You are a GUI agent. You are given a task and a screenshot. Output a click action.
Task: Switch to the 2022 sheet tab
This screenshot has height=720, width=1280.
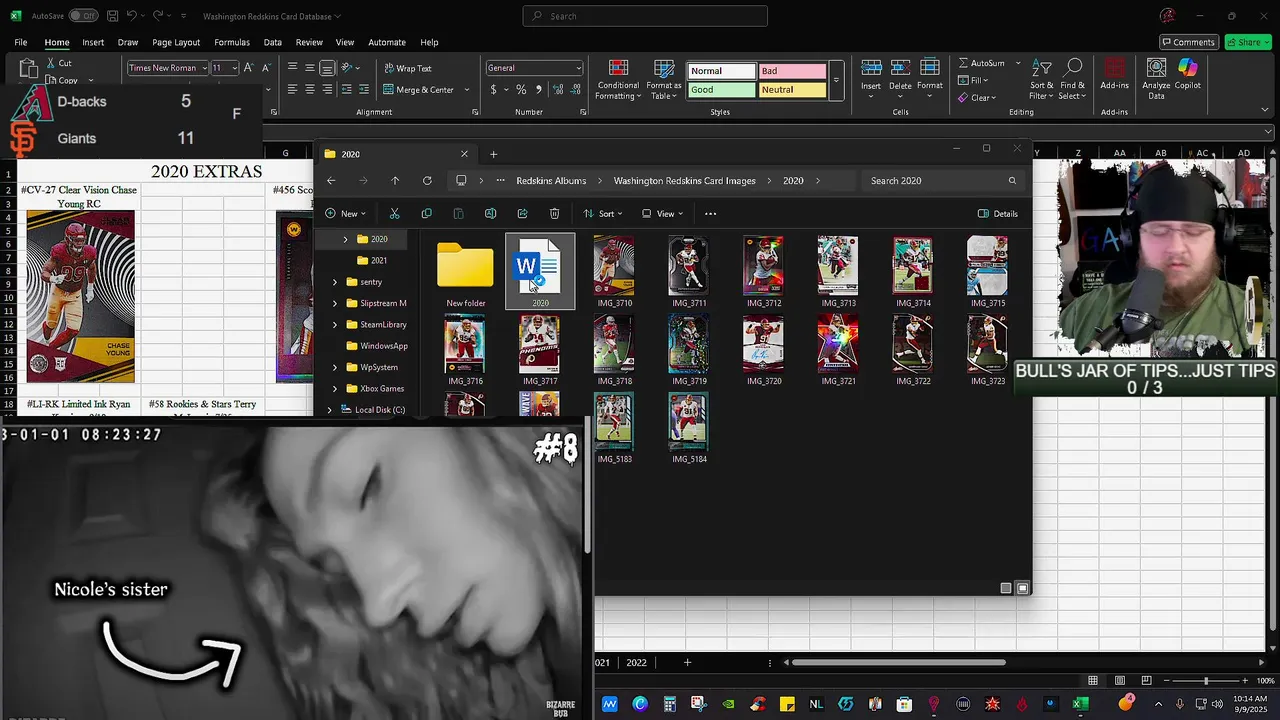point(636,662)
